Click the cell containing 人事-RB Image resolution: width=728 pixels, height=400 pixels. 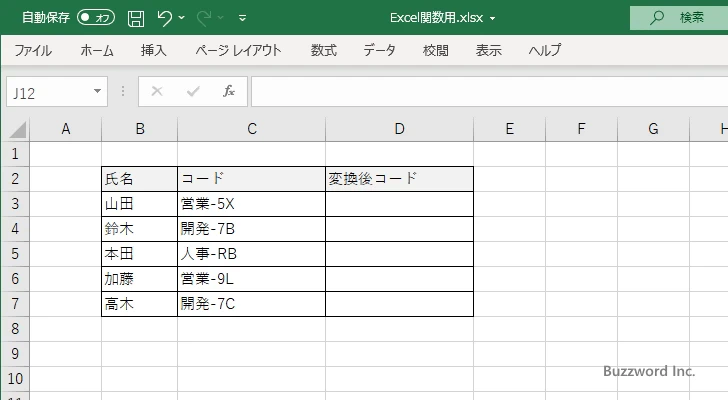point(251,254)
